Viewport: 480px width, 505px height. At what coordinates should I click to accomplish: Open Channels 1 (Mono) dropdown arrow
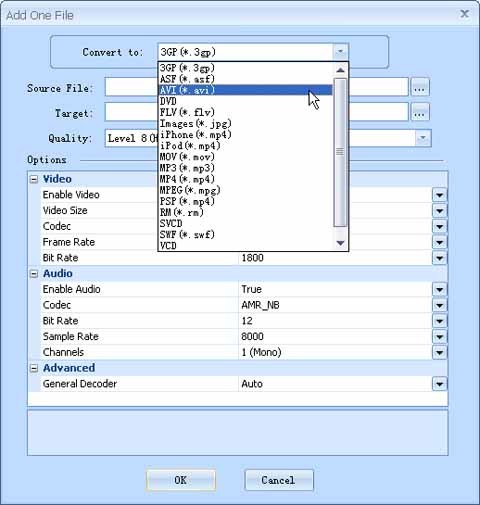(439, 352)
